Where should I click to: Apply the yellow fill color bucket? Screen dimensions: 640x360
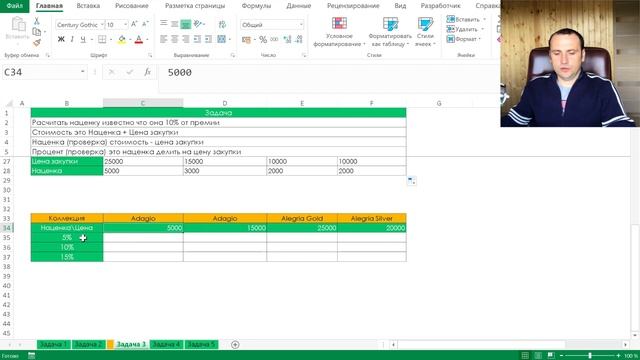click(122, 39)
